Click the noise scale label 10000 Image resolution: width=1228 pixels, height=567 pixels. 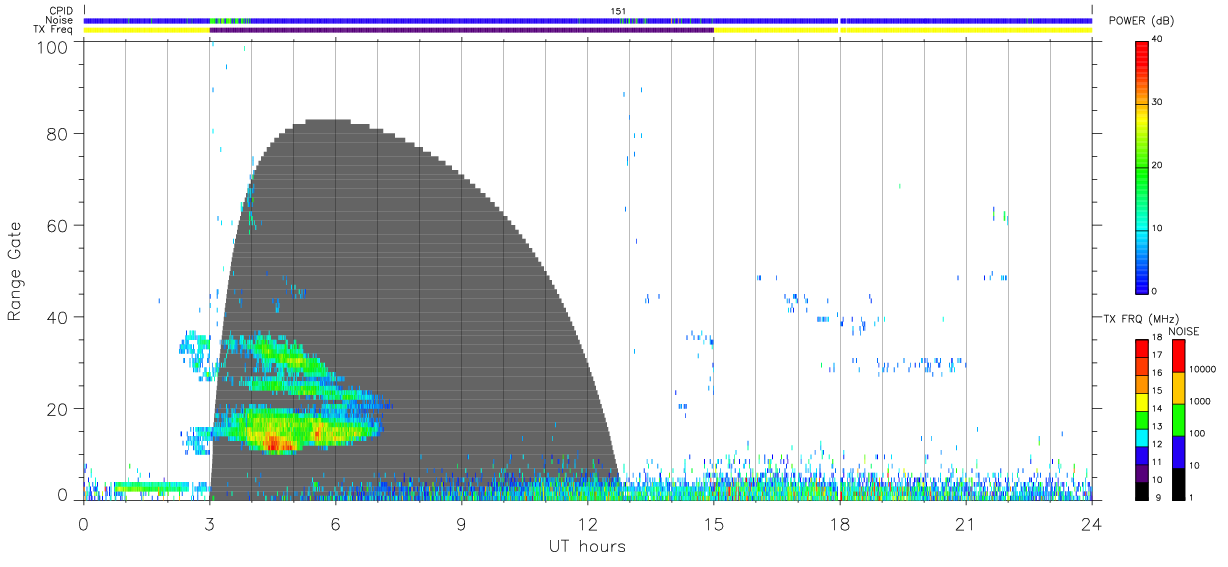(x=1202, y=370)
